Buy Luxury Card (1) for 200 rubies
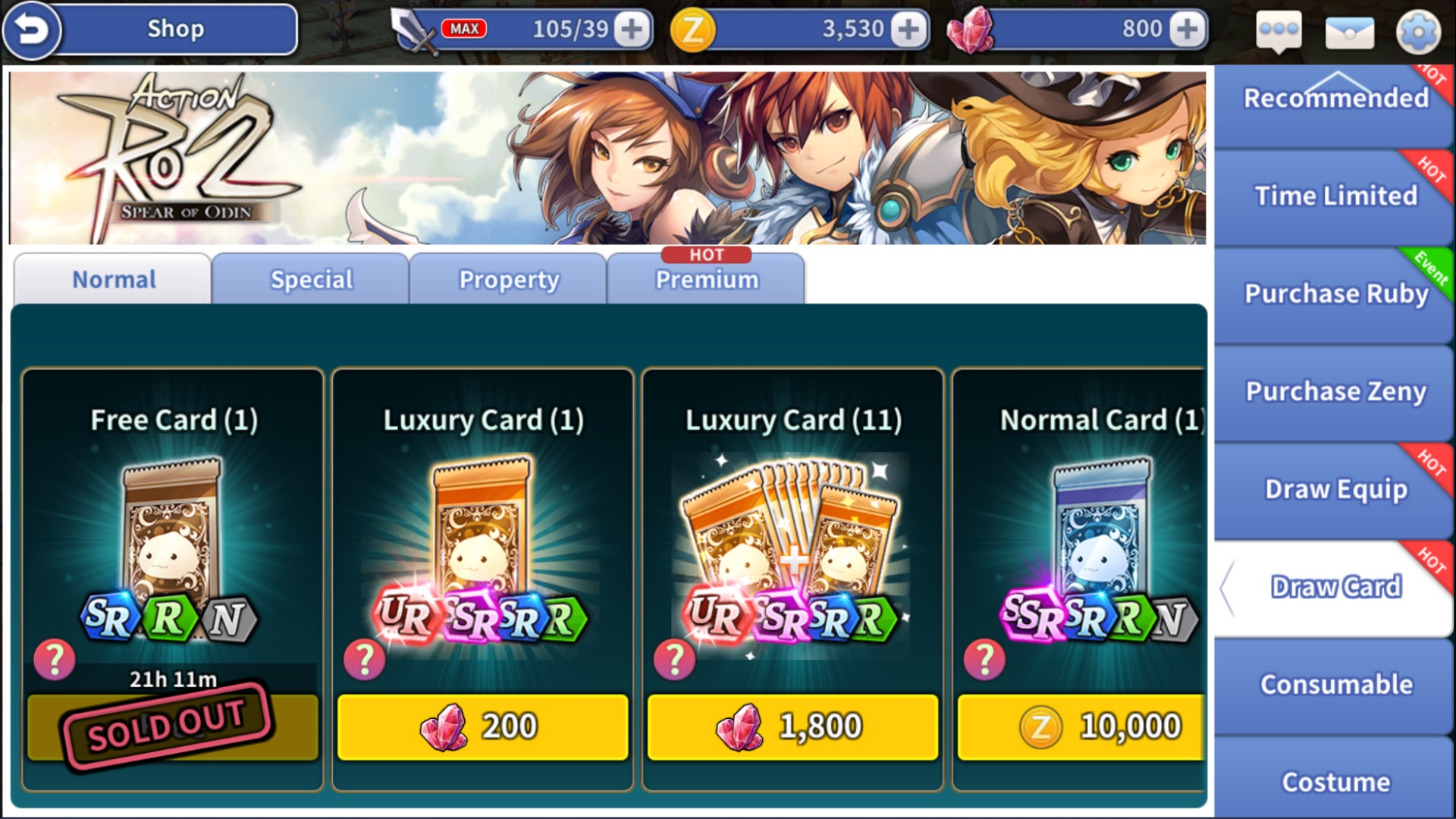Screen dimensions: 1456x819 click(x=483, y=726)
